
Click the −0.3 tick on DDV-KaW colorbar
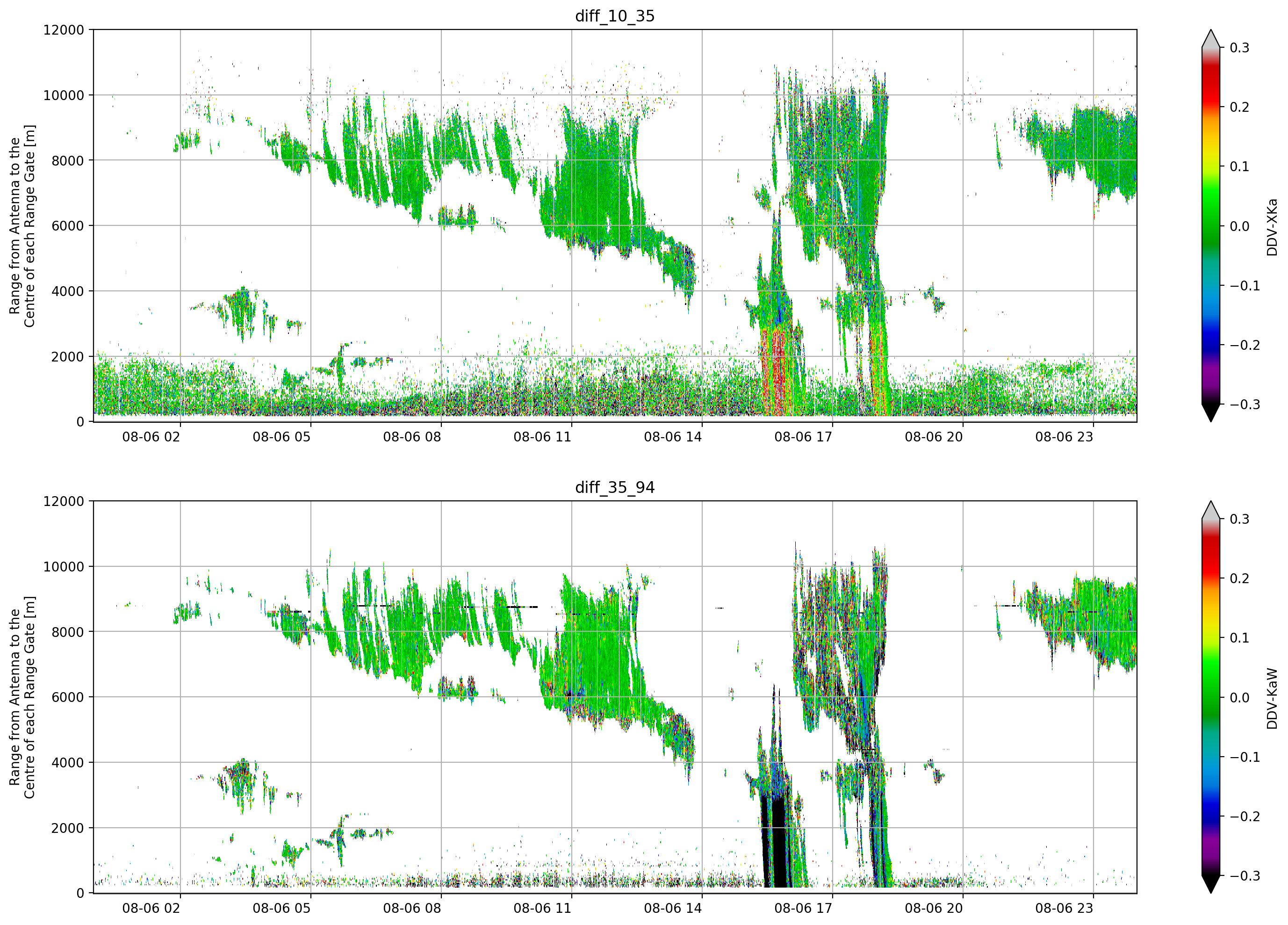(x=1245, y=875)
